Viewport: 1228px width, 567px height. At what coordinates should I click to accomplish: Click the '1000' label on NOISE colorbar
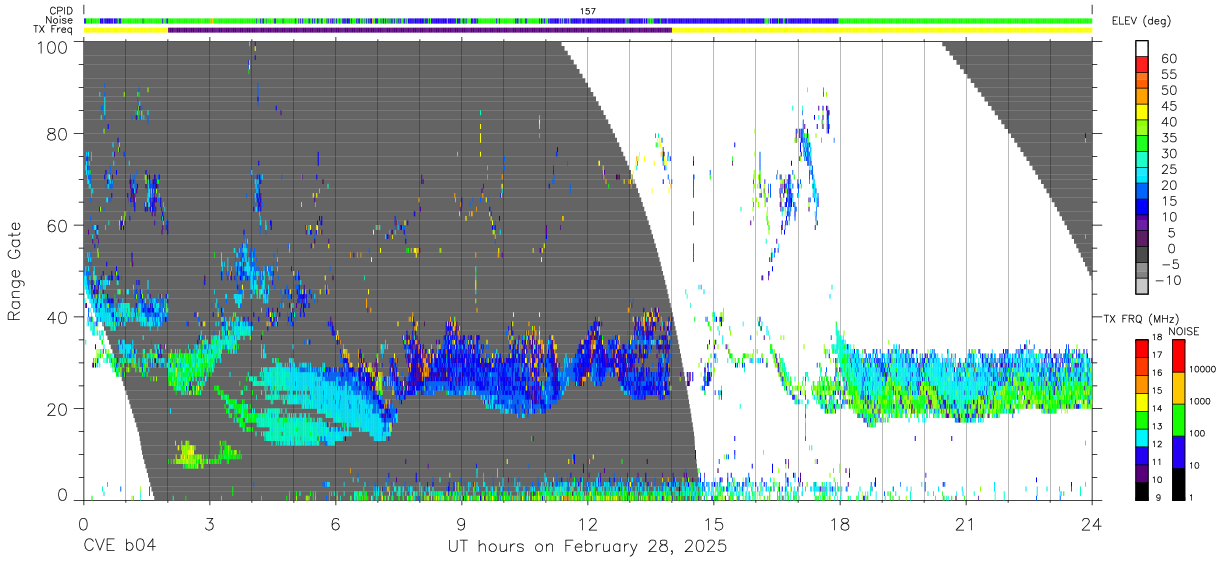[1200, 401]
